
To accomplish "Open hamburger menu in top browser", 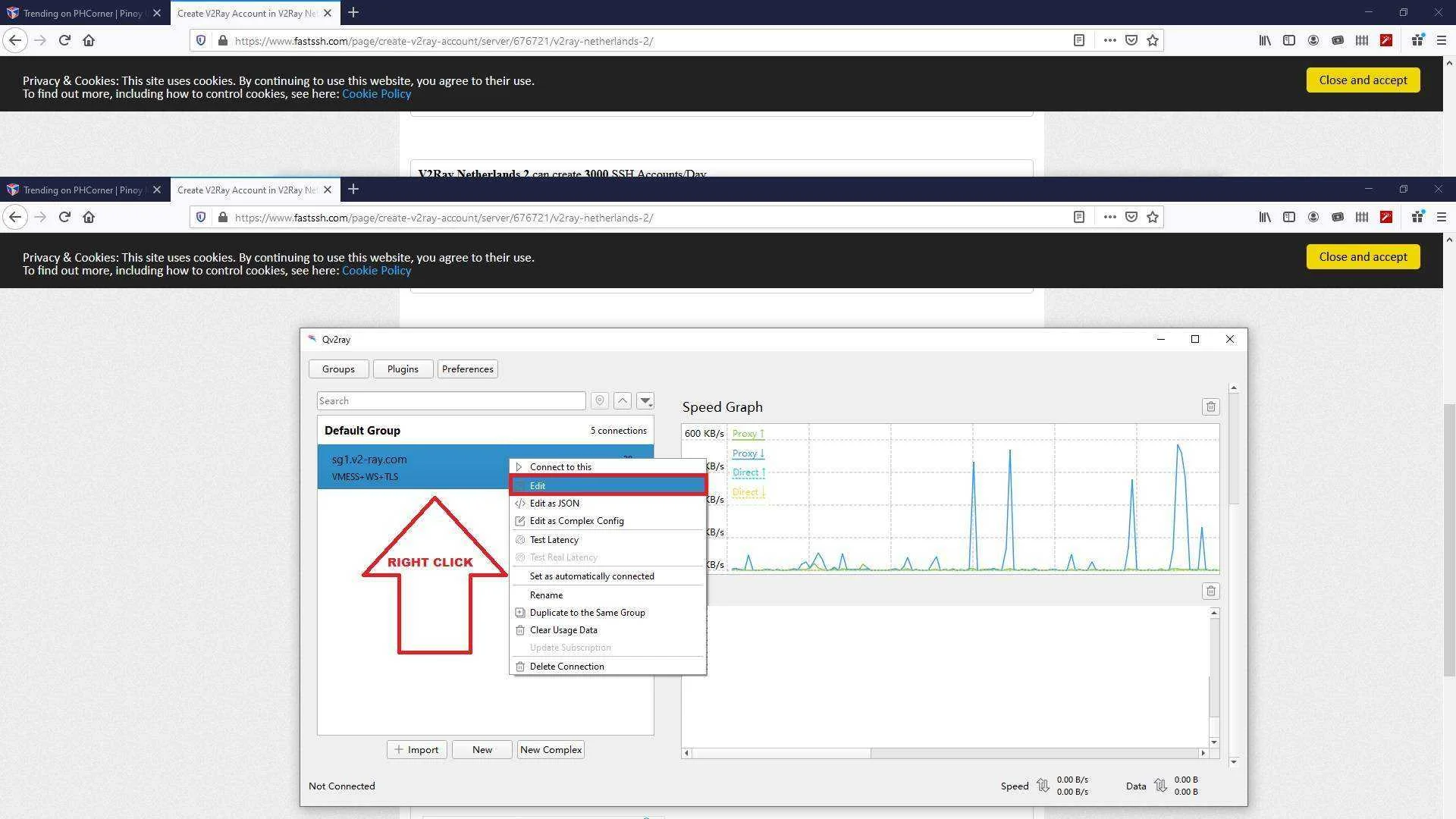I will coord(1442,41).
